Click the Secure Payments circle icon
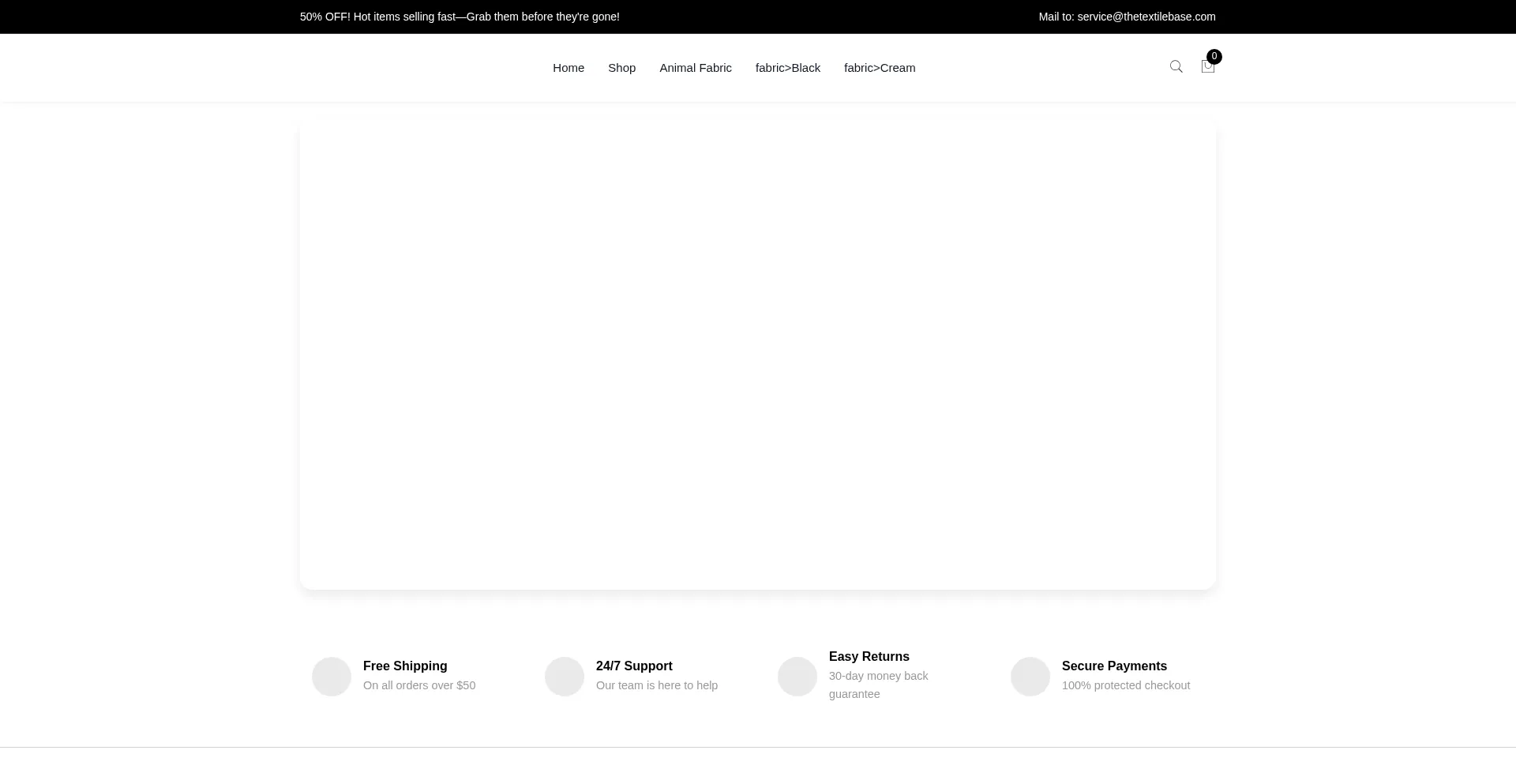The image size is (1516, 784). (x=1030, y=677)
